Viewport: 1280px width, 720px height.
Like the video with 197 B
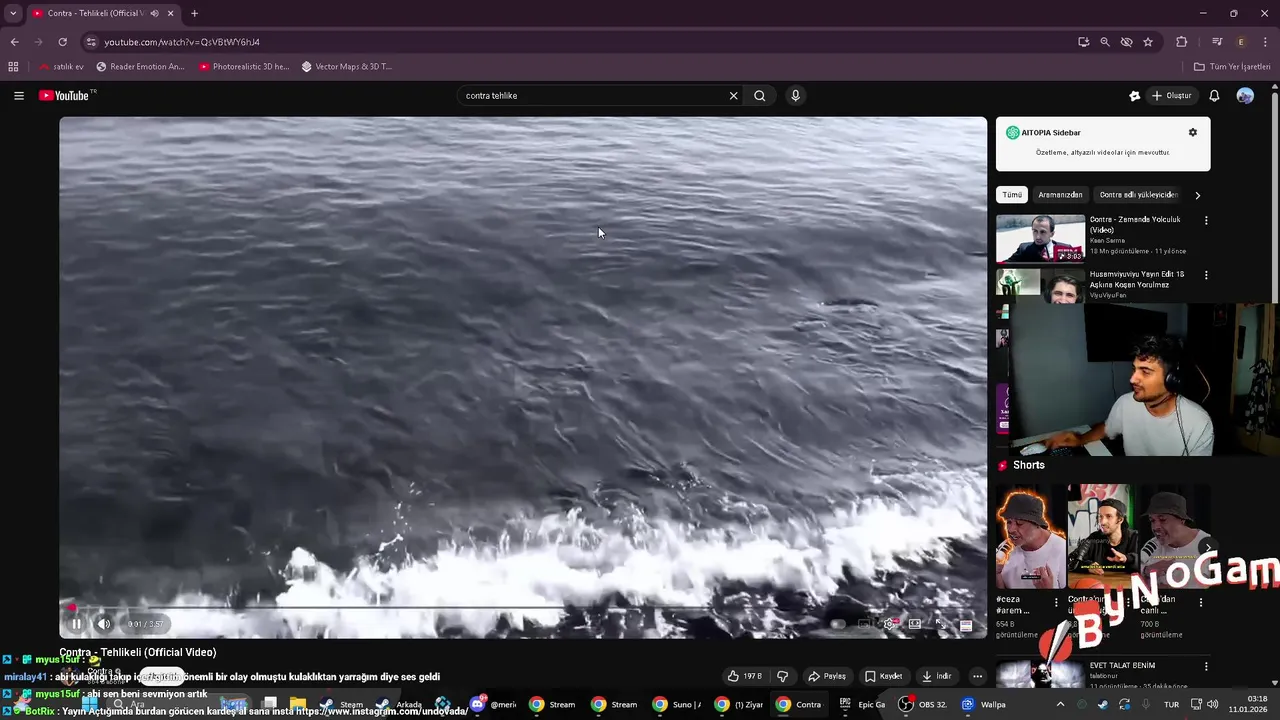746,676
